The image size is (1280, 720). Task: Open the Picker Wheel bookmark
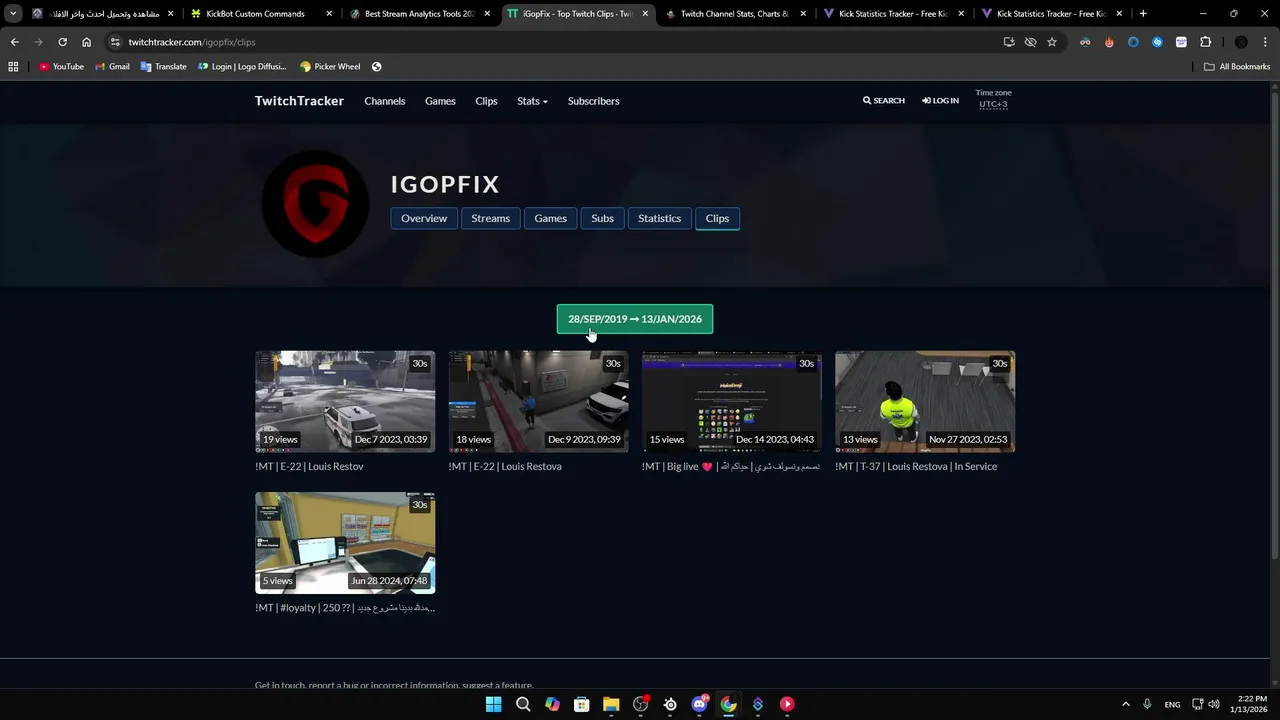click(330, 67)
